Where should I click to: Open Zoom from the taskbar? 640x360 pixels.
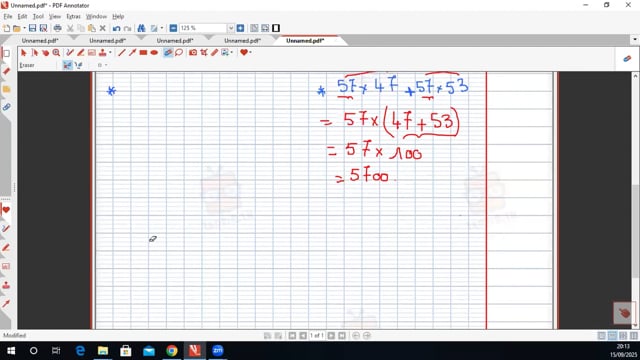tap(218, 351)
